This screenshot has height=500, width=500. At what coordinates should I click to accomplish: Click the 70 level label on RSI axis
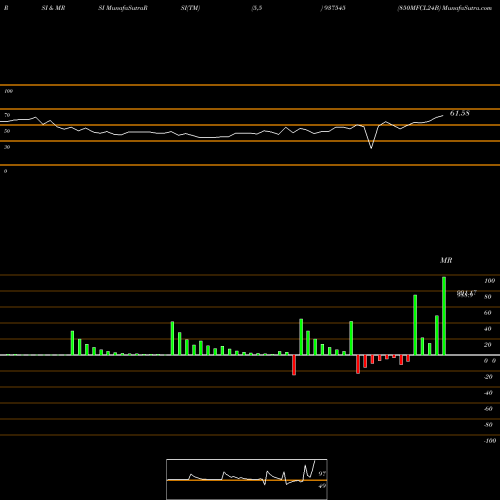[7, 115]
